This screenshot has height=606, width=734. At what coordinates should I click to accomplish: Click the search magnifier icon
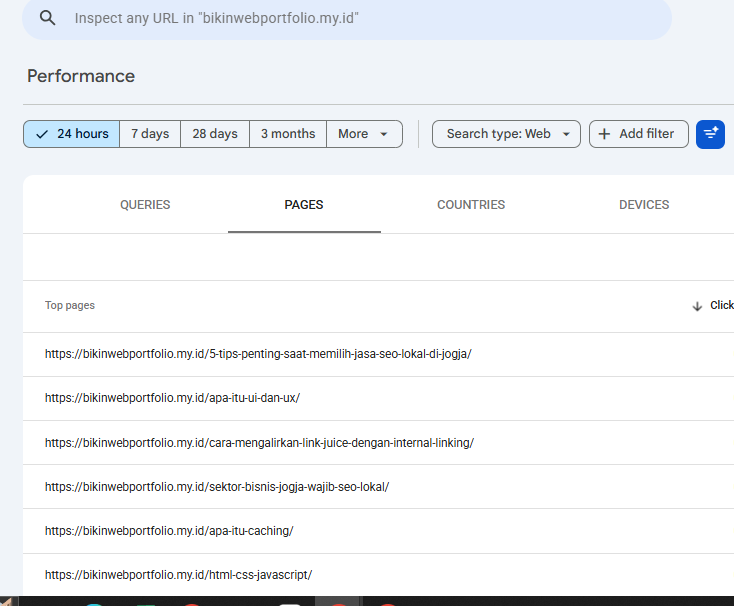[x=47, y=18]
